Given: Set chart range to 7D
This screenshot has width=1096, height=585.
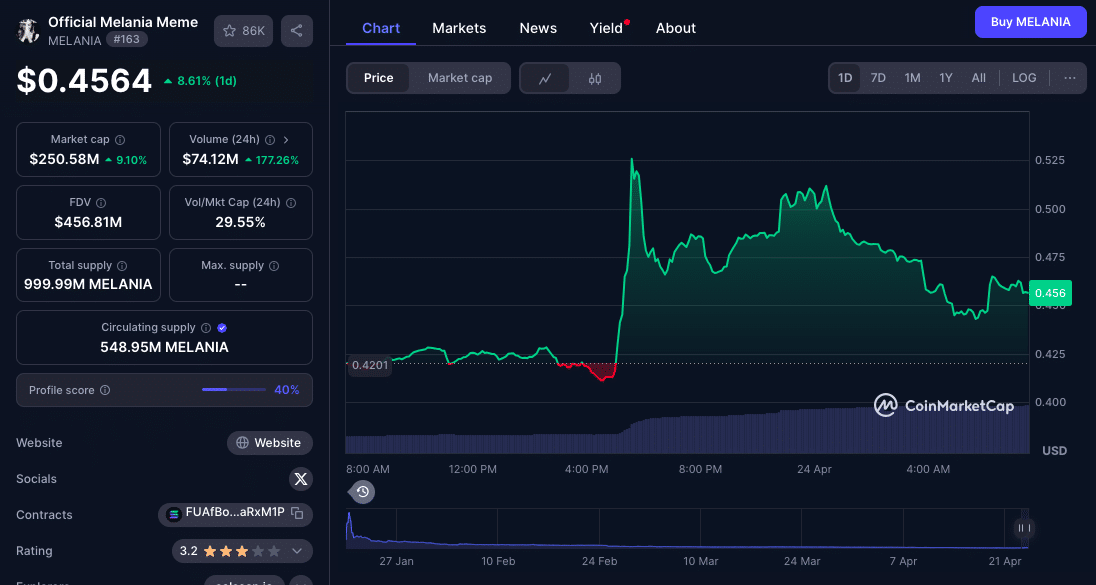Looking at the screenshot, I should (878, 78).
